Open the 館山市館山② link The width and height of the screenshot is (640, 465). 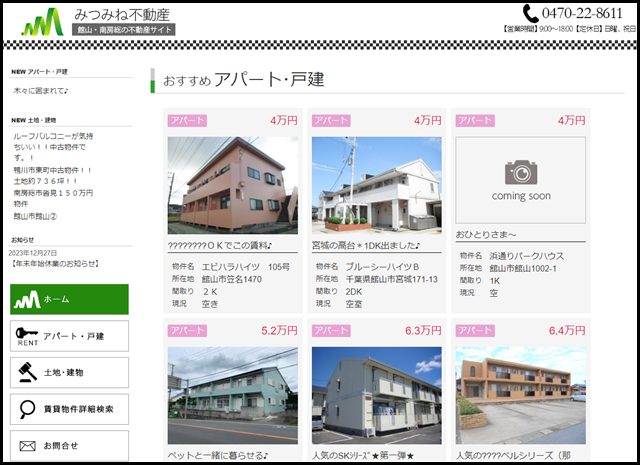[35, 216]
